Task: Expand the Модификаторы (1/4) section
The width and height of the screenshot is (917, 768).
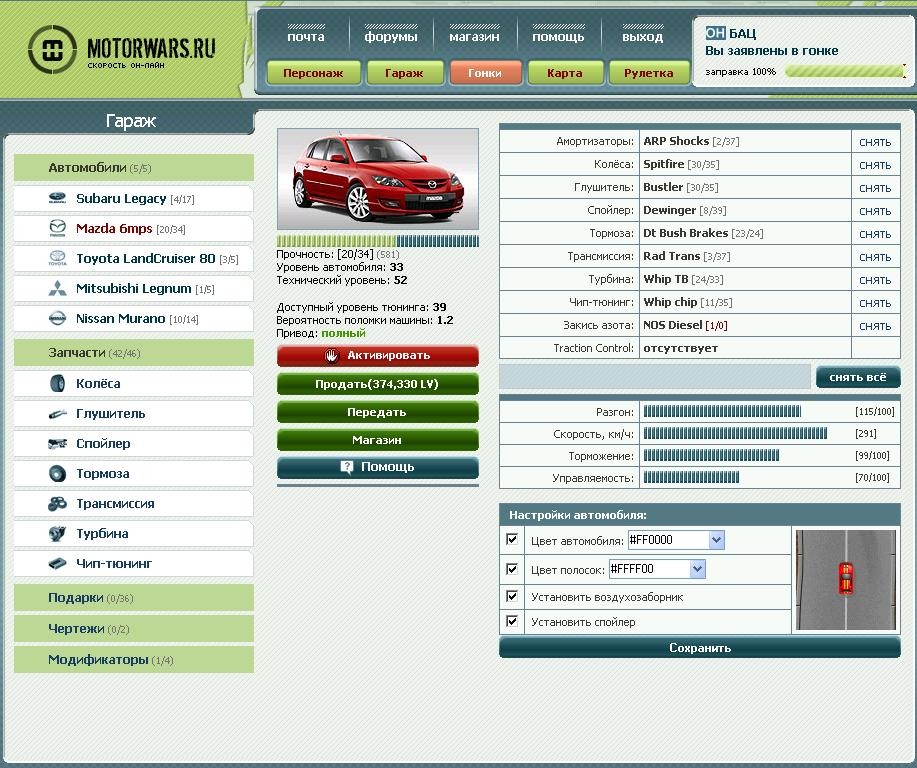Action: pos(134,660)
